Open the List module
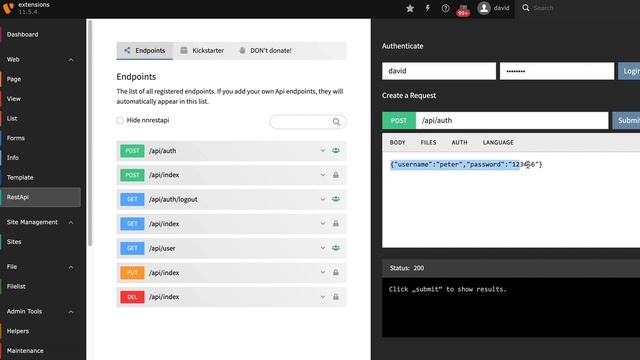This screenshot has width=640, height=360. pyautogui.click(x=40, y=118)
